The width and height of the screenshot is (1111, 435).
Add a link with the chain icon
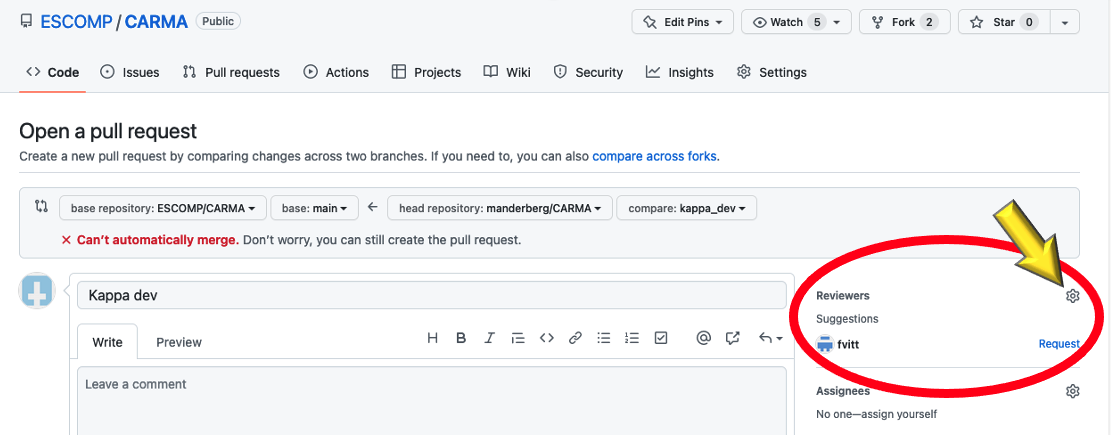click(575, 338)
